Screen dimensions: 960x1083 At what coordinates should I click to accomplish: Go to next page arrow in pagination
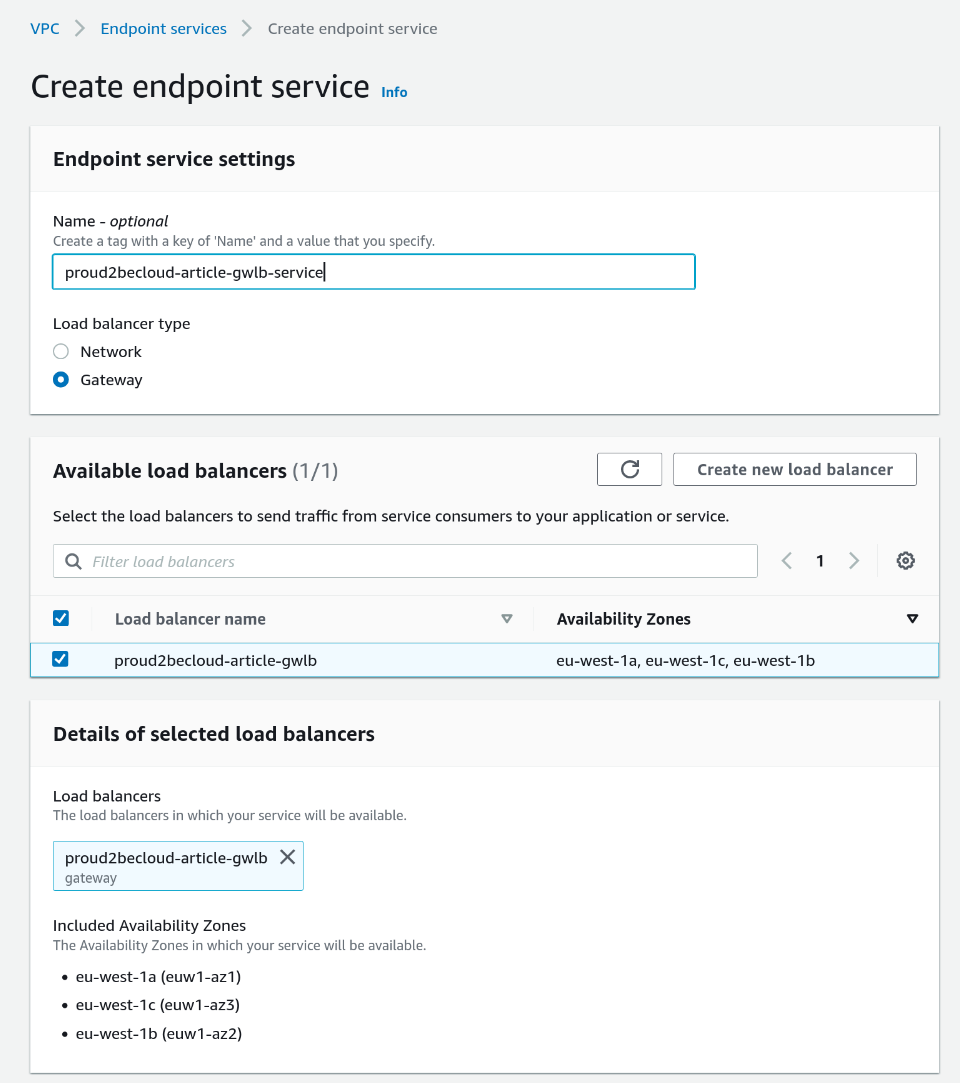tap(853, 561)
